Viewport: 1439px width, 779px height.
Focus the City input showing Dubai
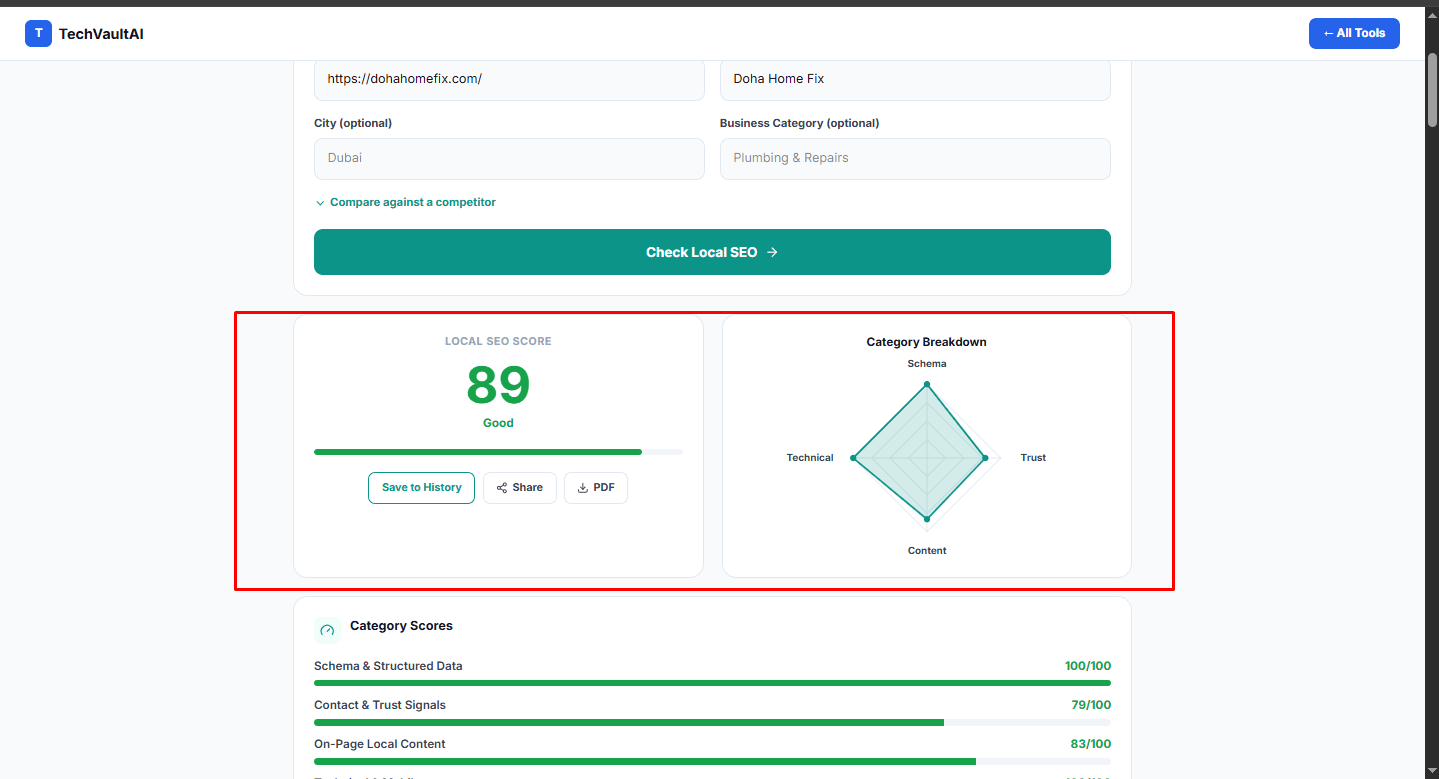coord(509,158)
